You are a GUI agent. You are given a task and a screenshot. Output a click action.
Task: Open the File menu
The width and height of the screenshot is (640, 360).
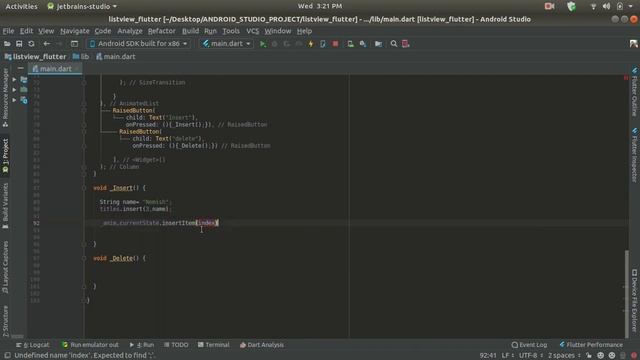pos(8,31)
